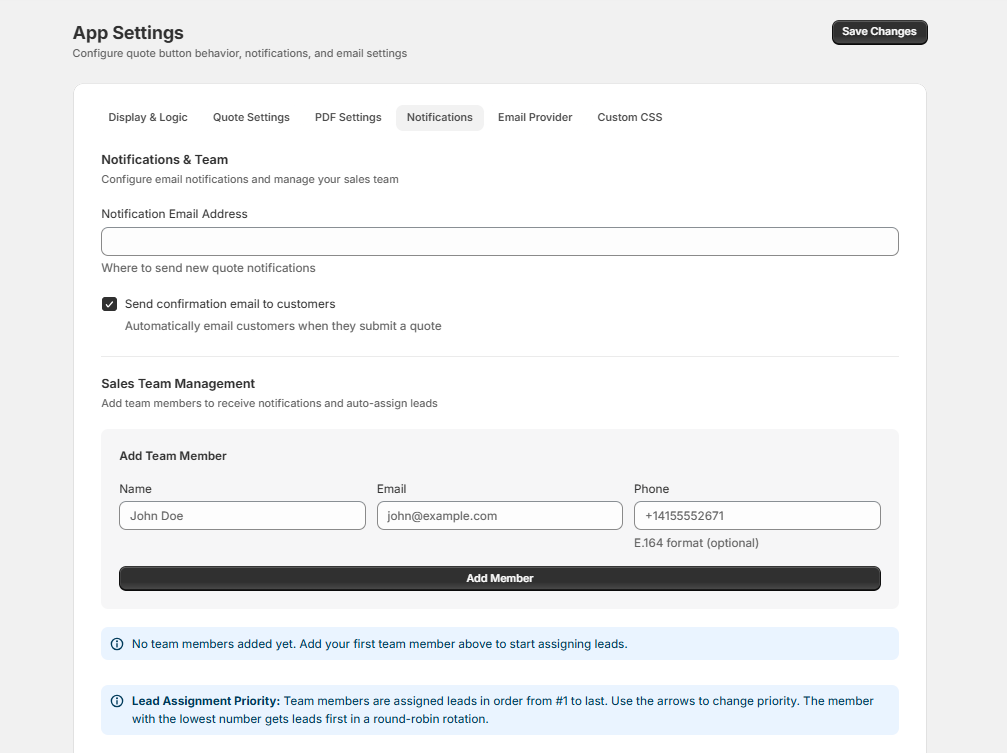Screen dimensions: 1007x753
Task: Switch to the Display & Logic tab
Action: click(x=147, y=117)
